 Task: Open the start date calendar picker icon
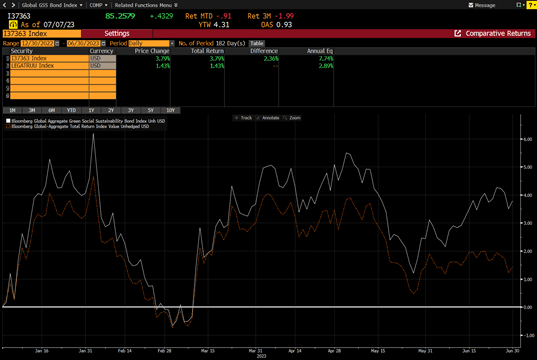(x=57, y=43)
